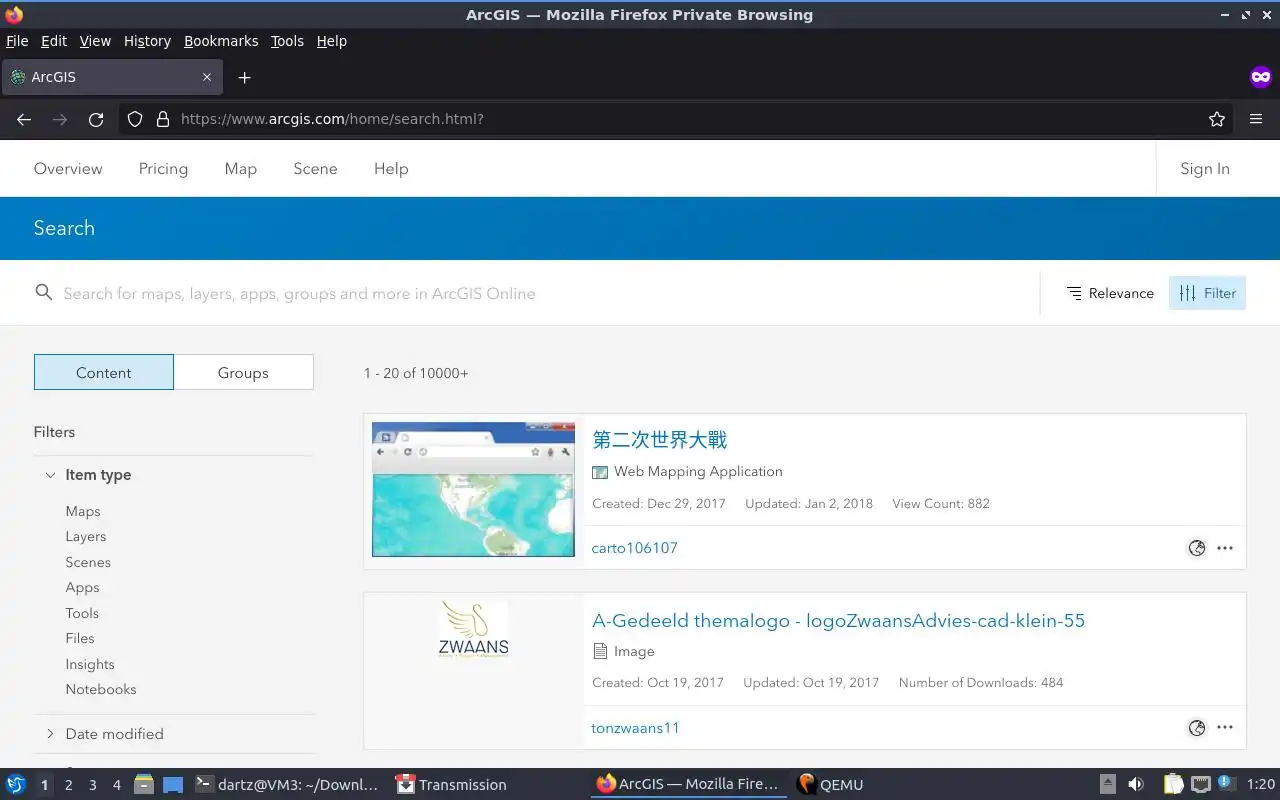Open more options for carto106107 item

tap(1225, 548)
